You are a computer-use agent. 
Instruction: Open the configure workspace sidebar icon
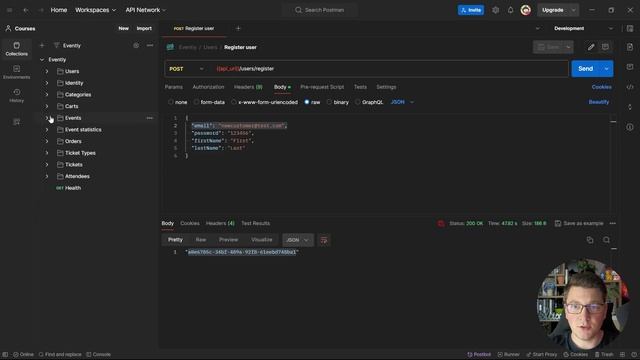(16, 122)
